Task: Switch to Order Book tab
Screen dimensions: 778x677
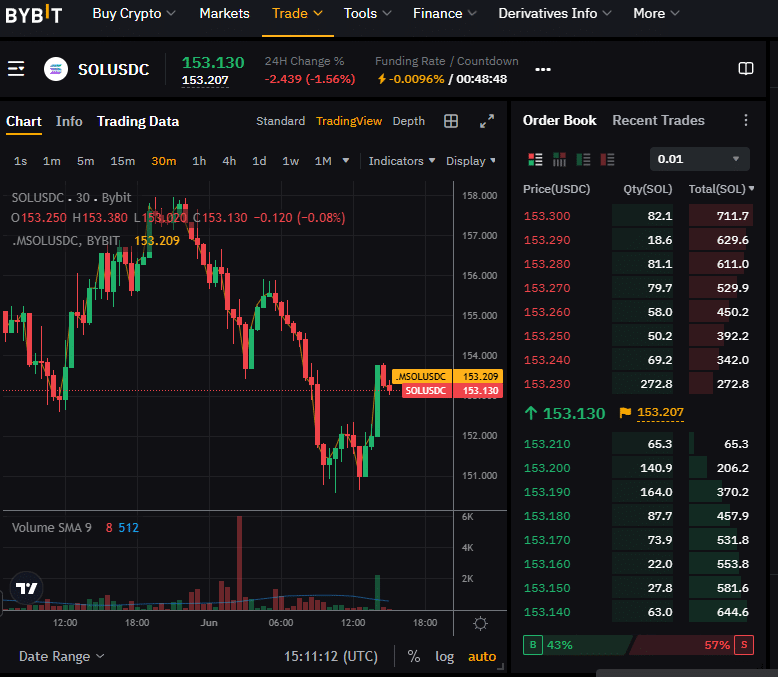Action: (x=559, y=121)
